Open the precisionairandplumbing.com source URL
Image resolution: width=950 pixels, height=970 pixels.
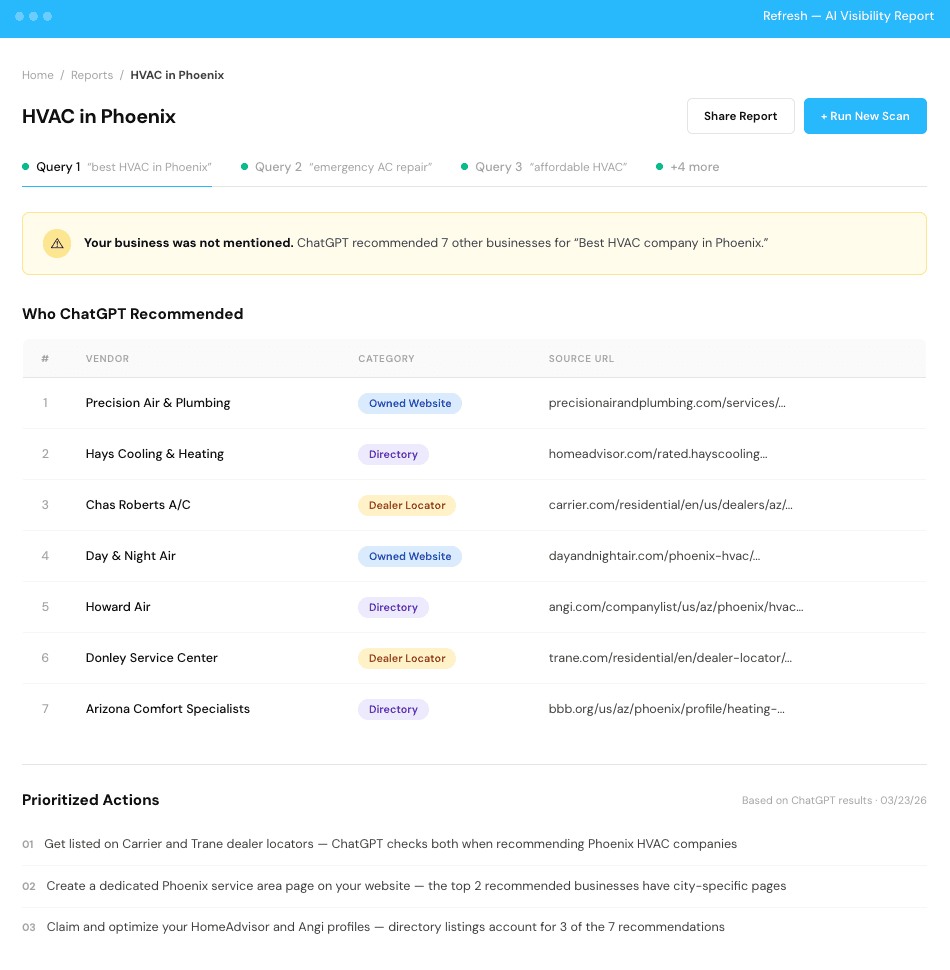667,403
